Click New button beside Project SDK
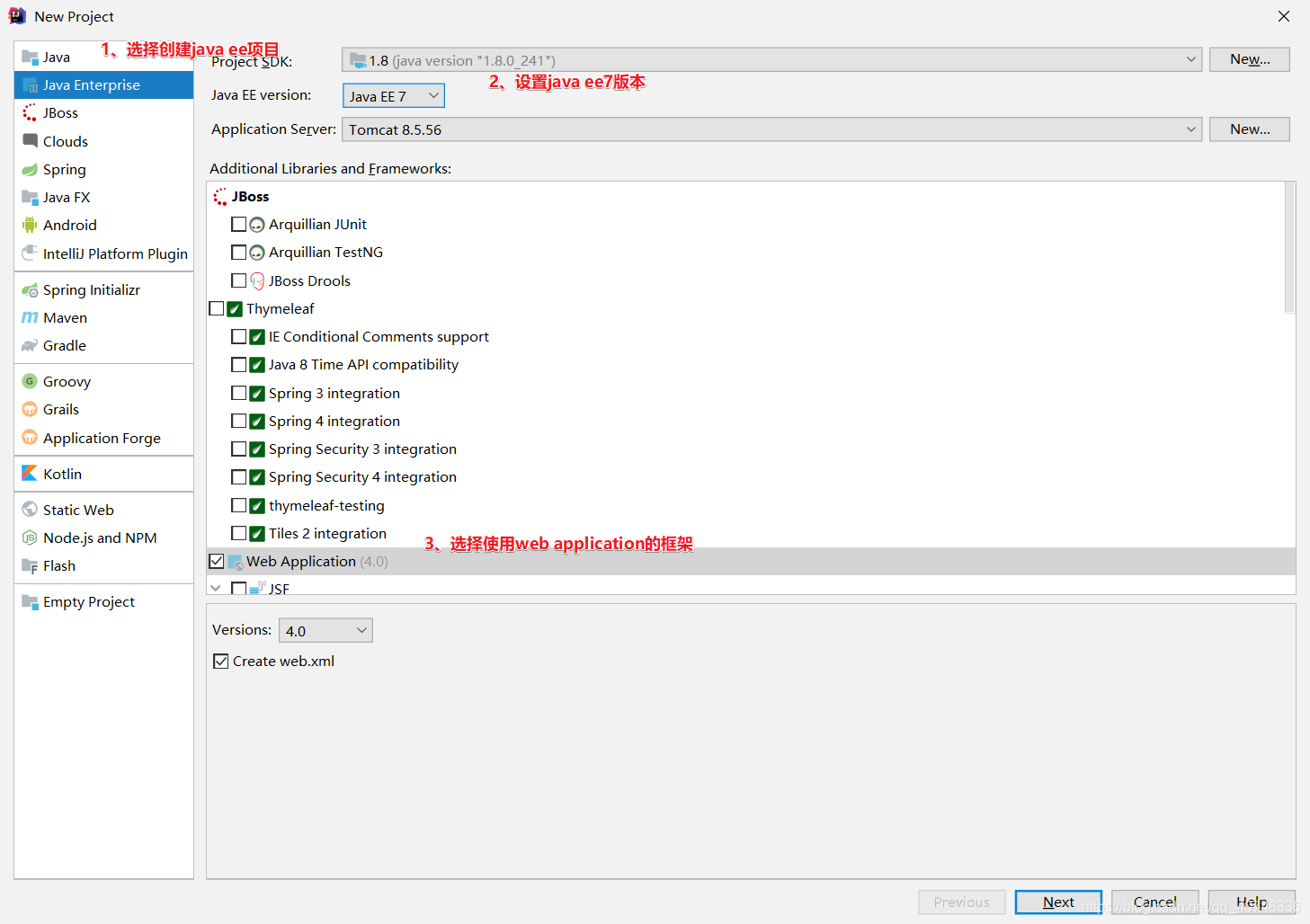This screenshot has width=1310, height=924. [x=1250, y=59]
